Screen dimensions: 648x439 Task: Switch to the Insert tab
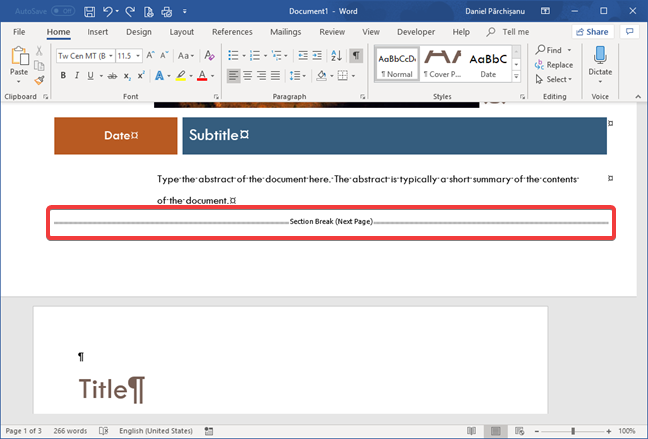[98, 32]
